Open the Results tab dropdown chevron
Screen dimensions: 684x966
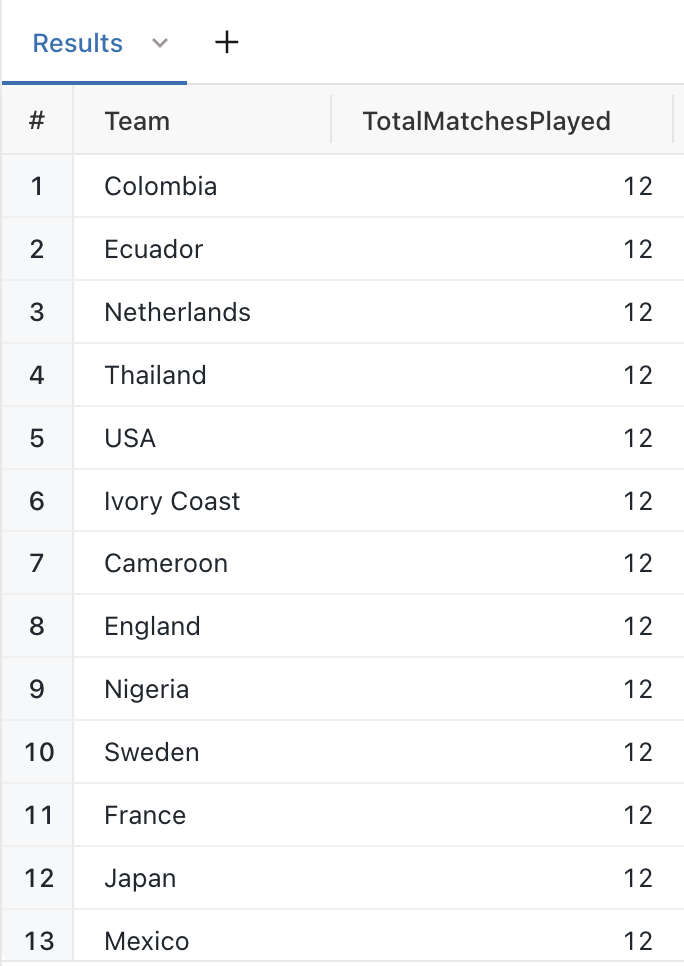pos(160,43)
